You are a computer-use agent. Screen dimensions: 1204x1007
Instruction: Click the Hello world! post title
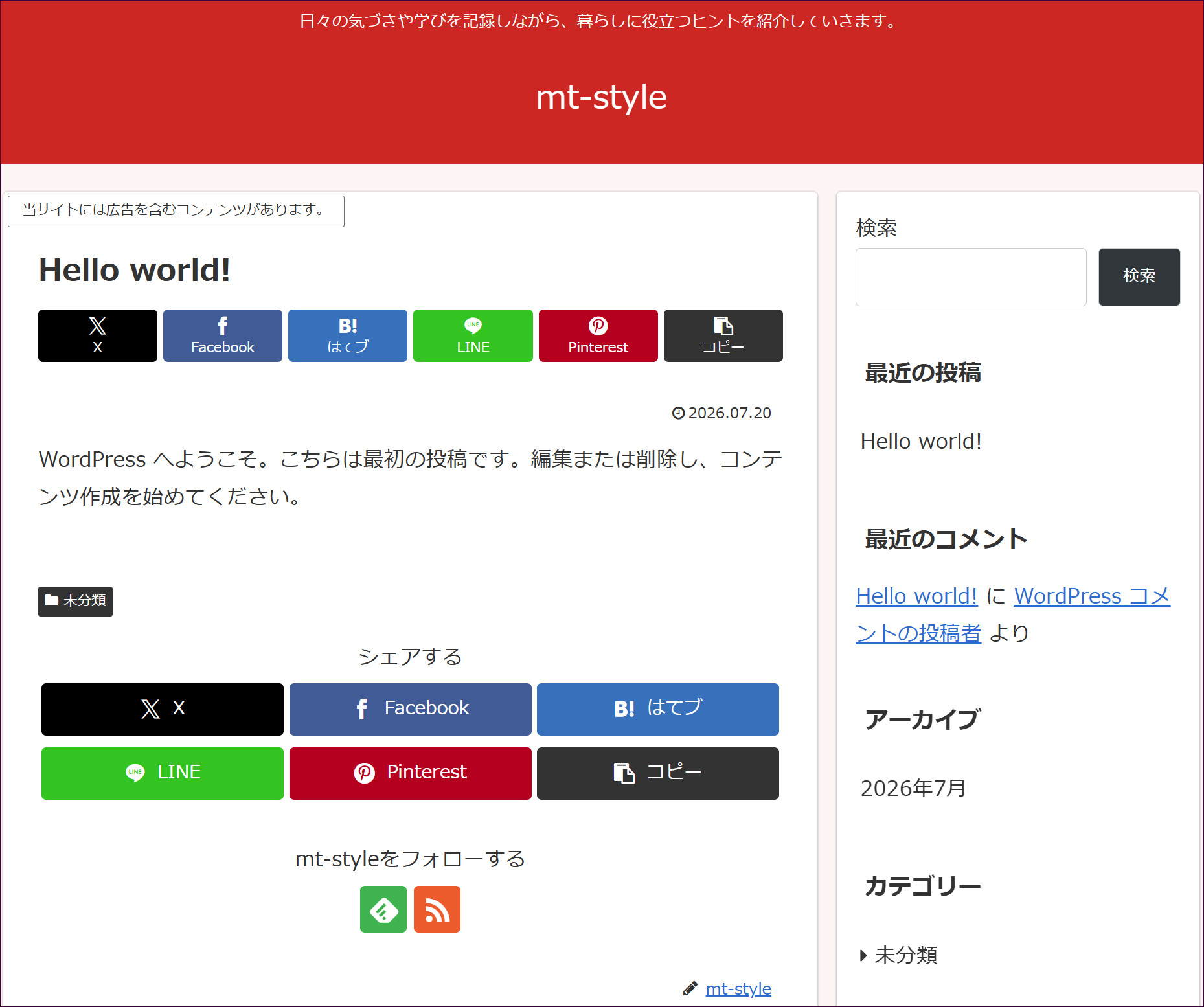coord(135,270)
